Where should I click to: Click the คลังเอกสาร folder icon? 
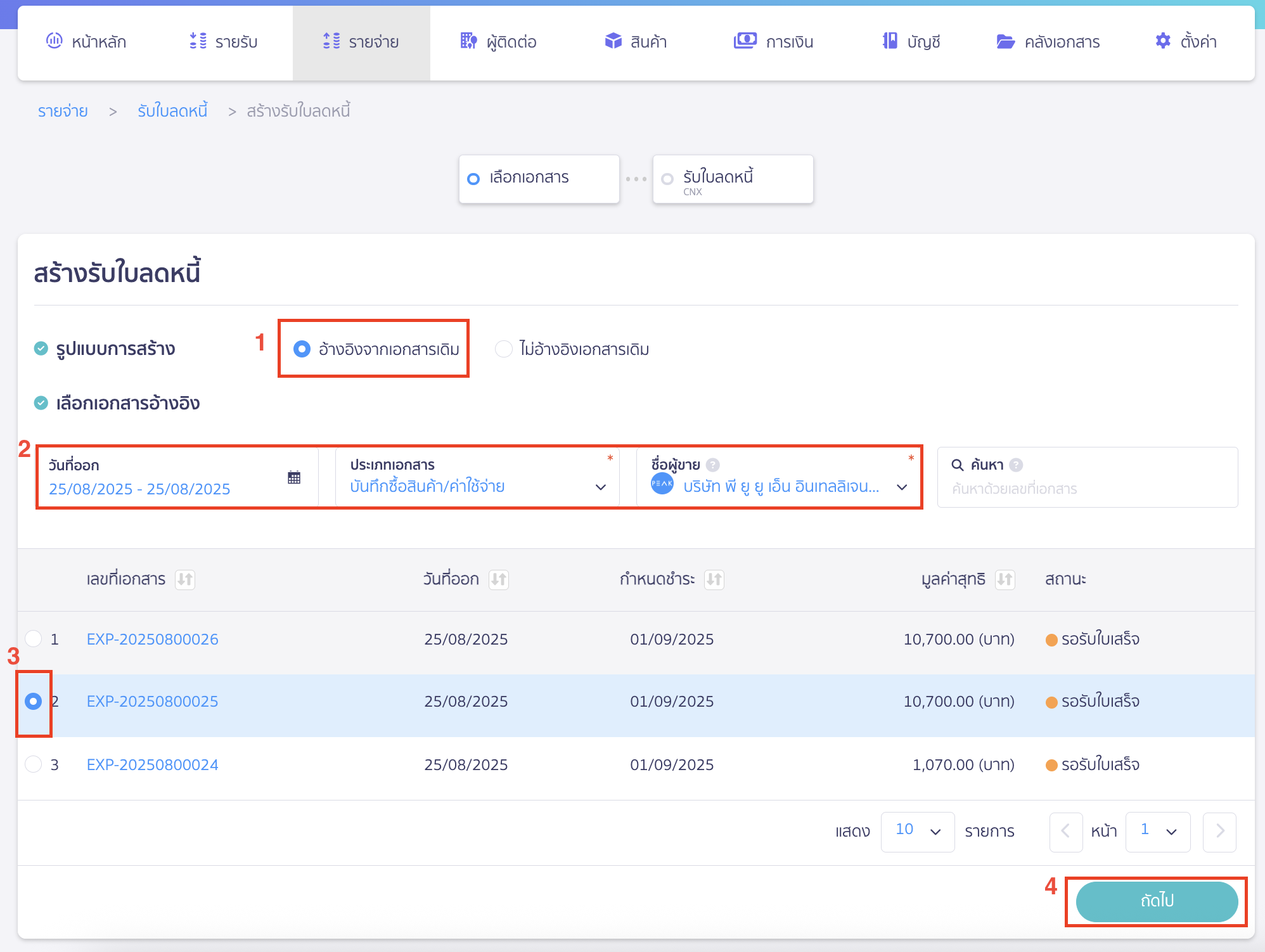pyautogui.click(x=1005, y=41)
